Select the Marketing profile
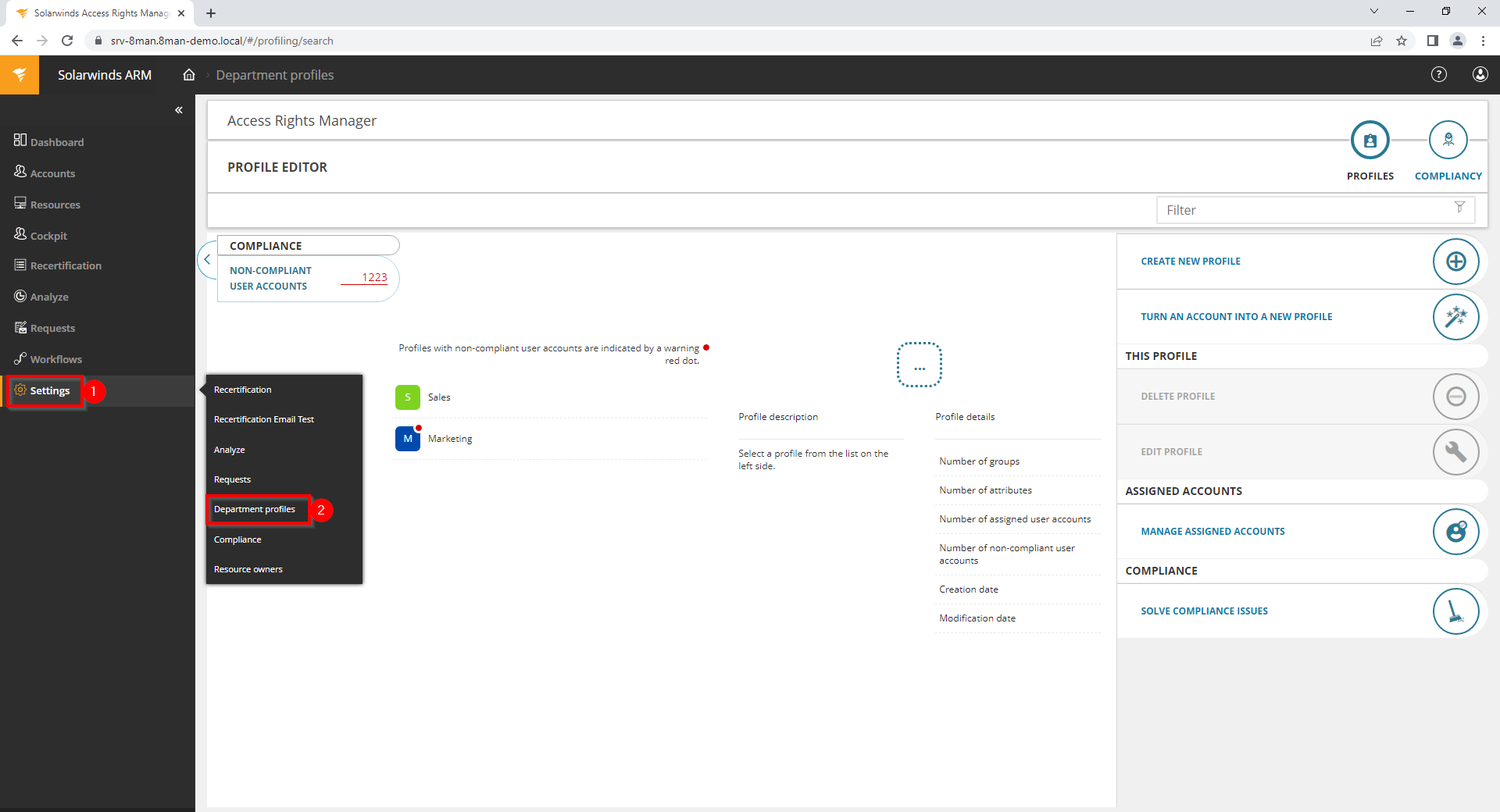Screen dimensions: 1500x812 [449, 439]
